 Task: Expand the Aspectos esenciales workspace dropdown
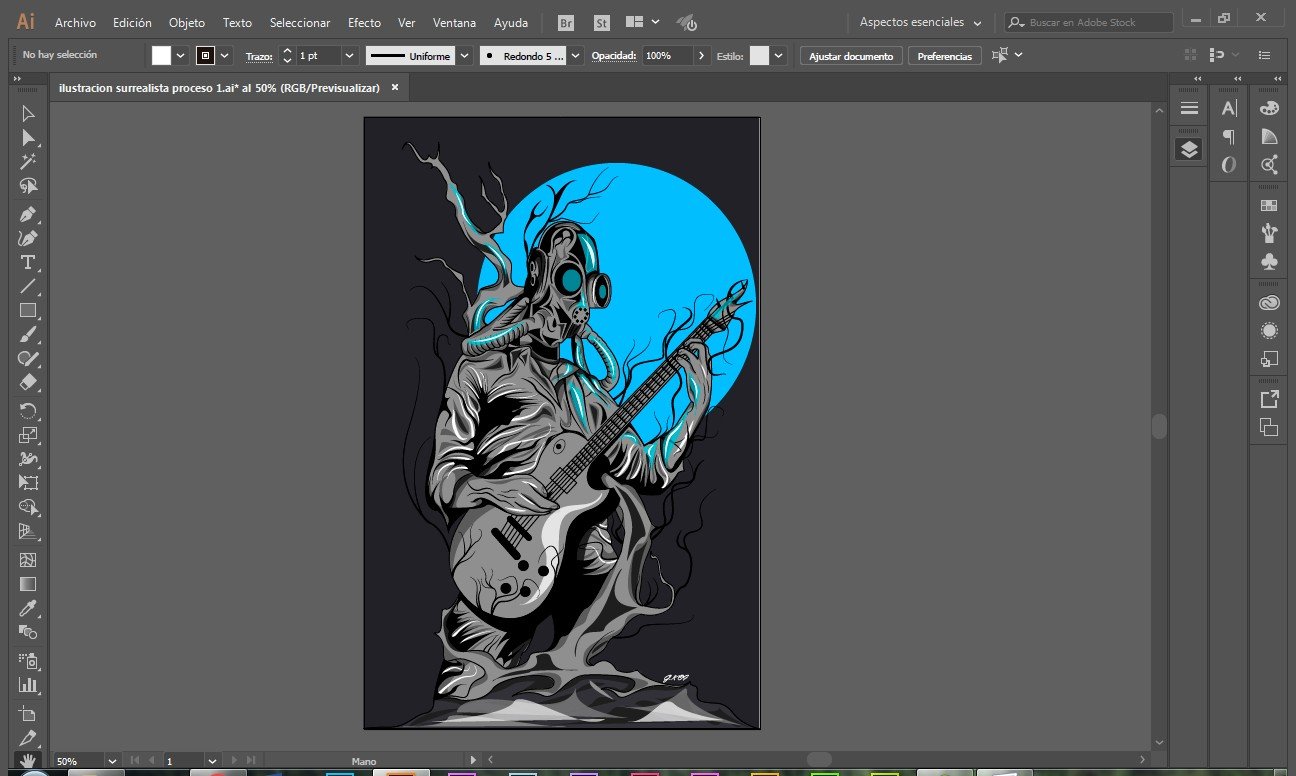(x=921, y=22)
